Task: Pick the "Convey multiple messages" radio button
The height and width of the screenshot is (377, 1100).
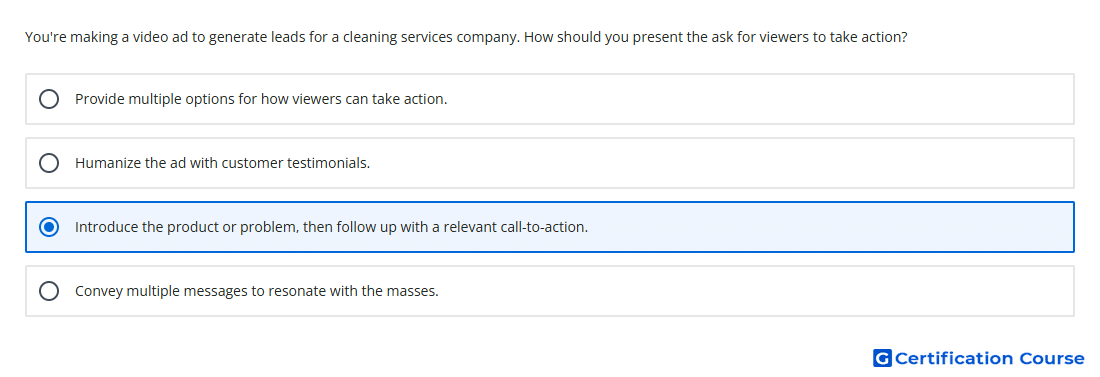Action: coord(49,291)
